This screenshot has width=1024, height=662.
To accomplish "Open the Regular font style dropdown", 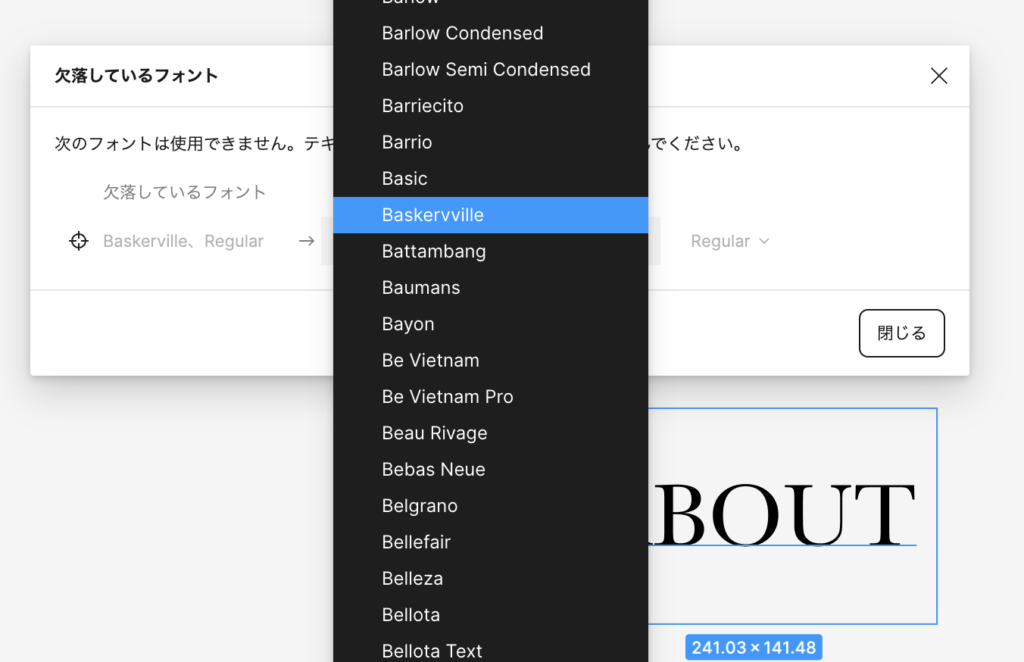I will pos(730,241).
